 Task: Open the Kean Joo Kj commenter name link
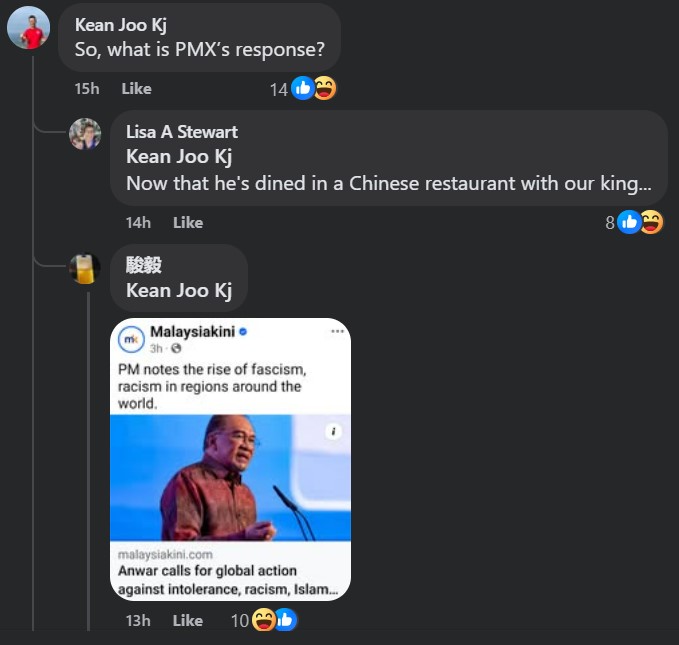120,25
